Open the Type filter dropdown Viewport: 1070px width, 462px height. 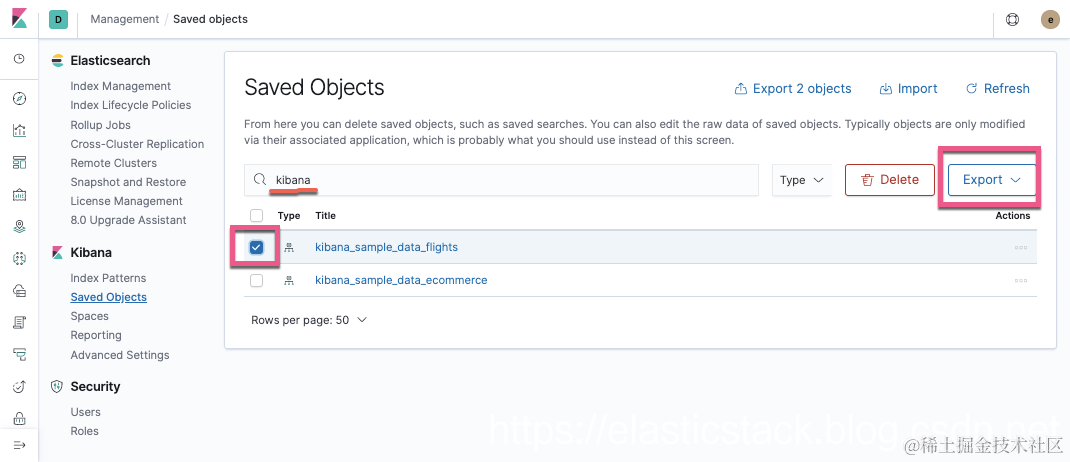[802, 180]
